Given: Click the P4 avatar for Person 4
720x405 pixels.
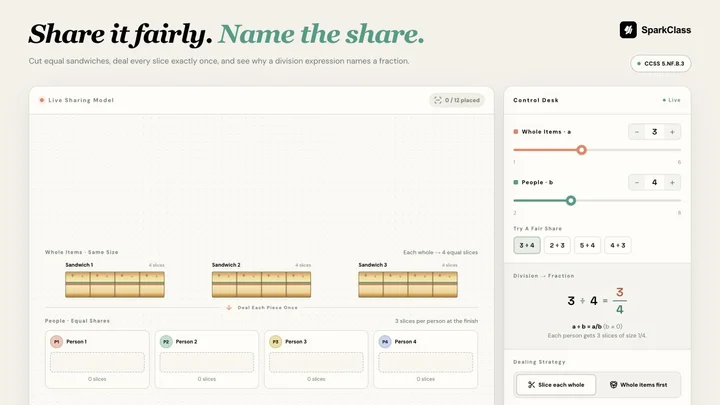Looking at the screenshot, I should click(385, 342).
